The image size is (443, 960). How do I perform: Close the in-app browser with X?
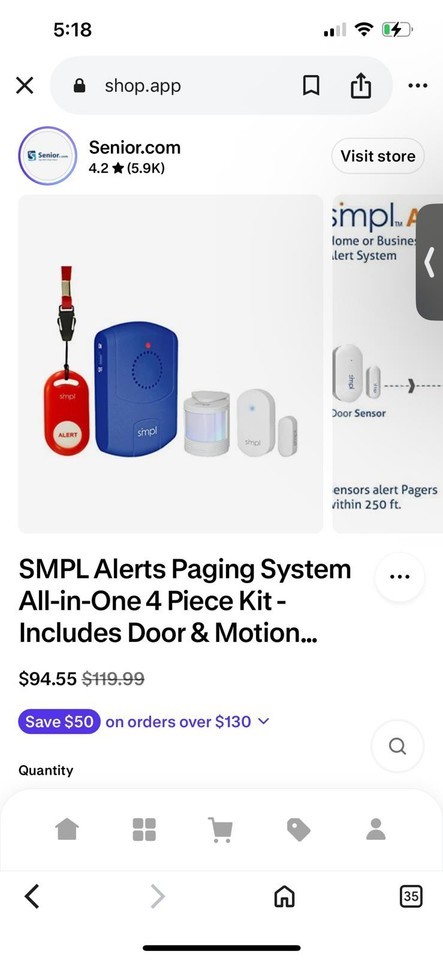pos(24,86)
